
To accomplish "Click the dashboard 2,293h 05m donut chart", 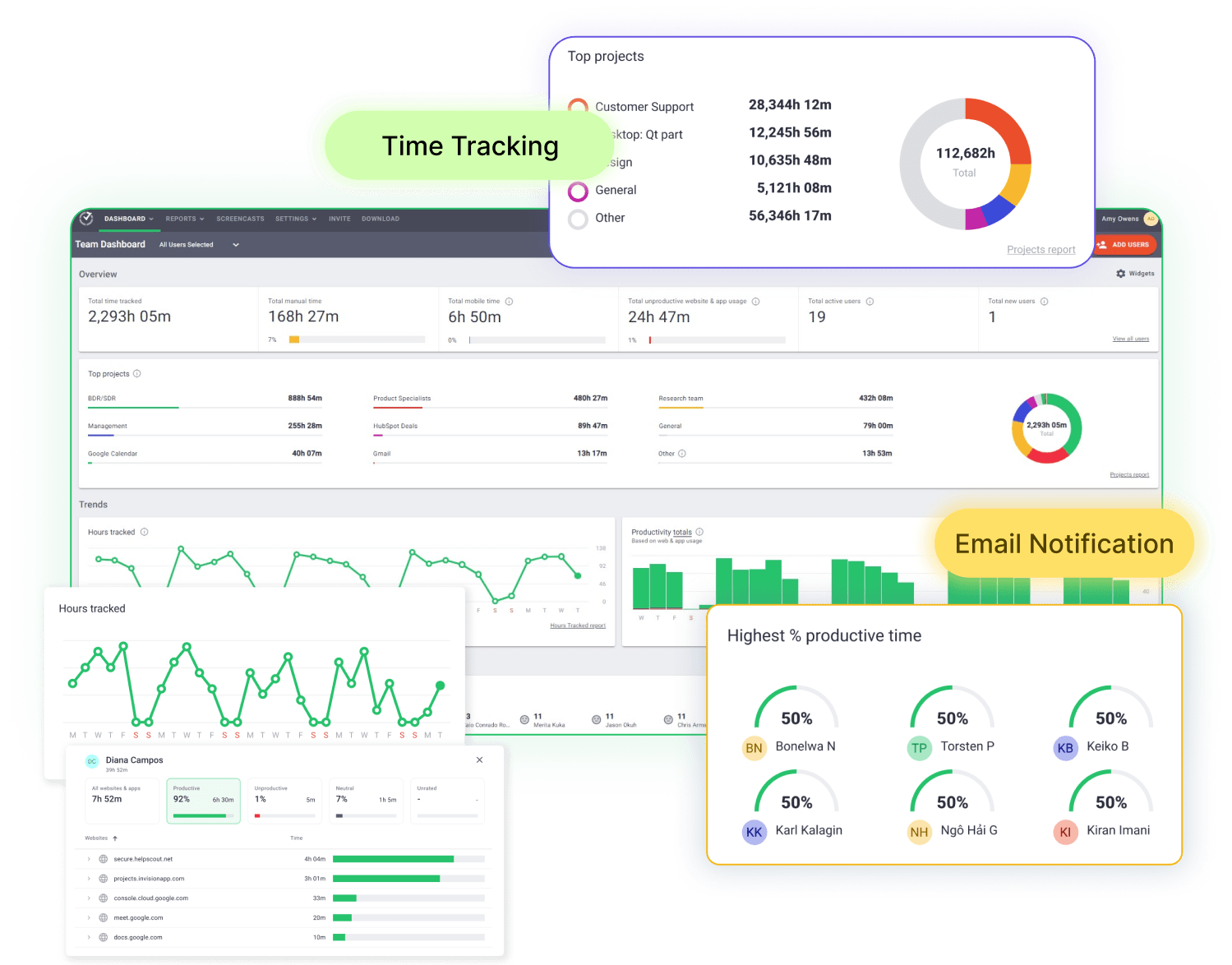I will [x=1046, y=428].
